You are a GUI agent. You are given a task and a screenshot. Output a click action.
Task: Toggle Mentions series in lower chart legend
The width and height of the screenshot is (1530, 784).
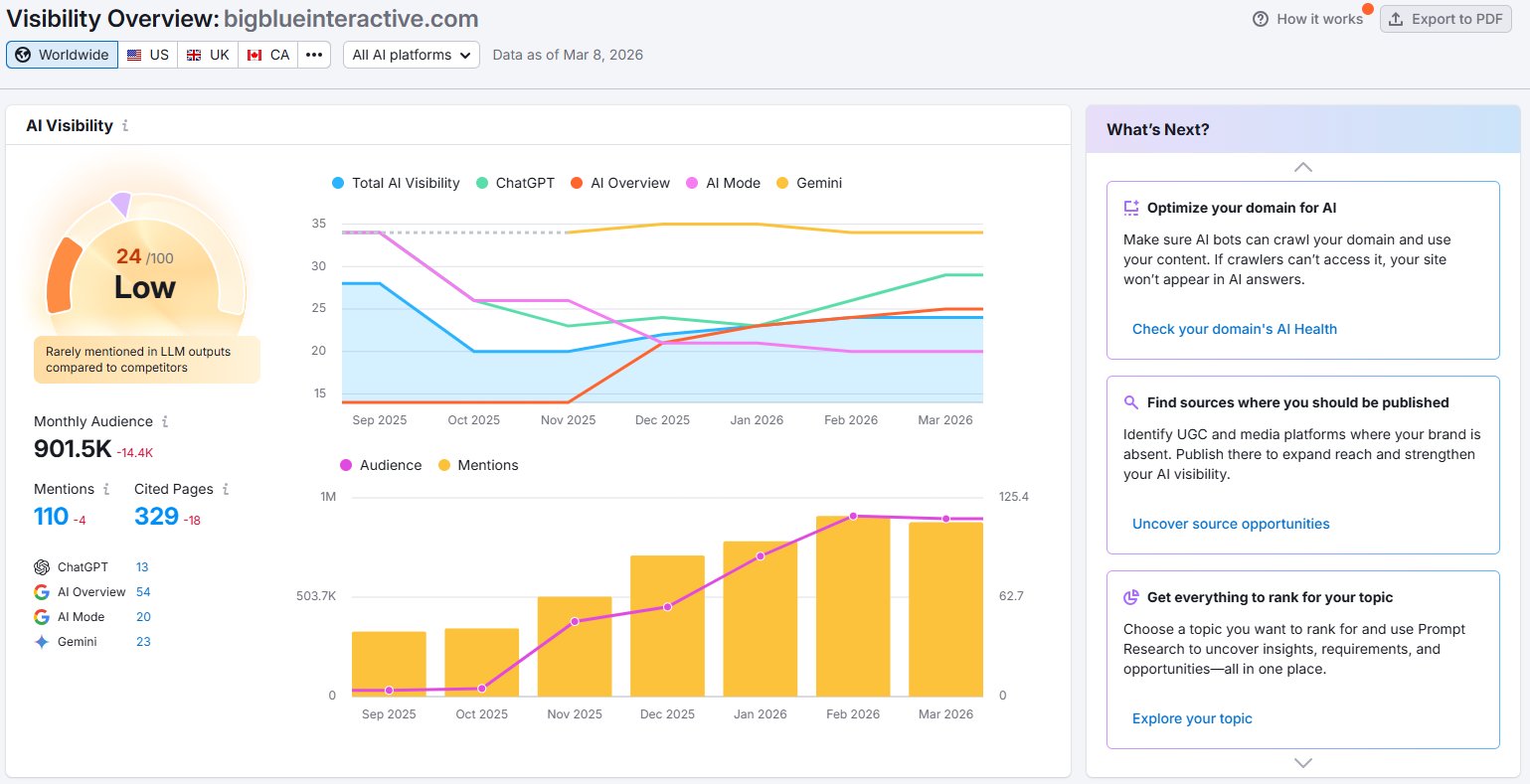478,465
